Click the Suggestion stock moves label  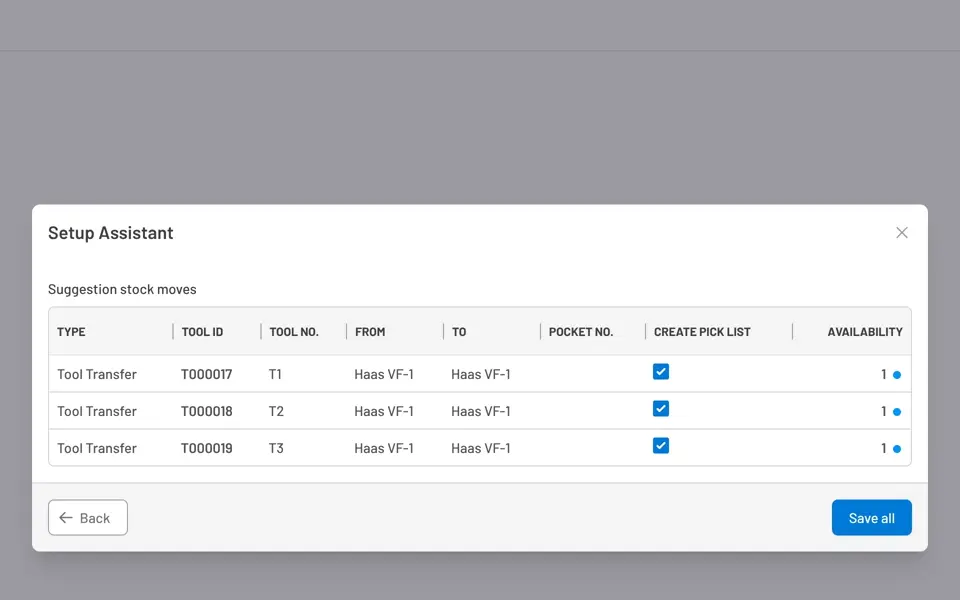pyautogui.click(x=122, y=289)
